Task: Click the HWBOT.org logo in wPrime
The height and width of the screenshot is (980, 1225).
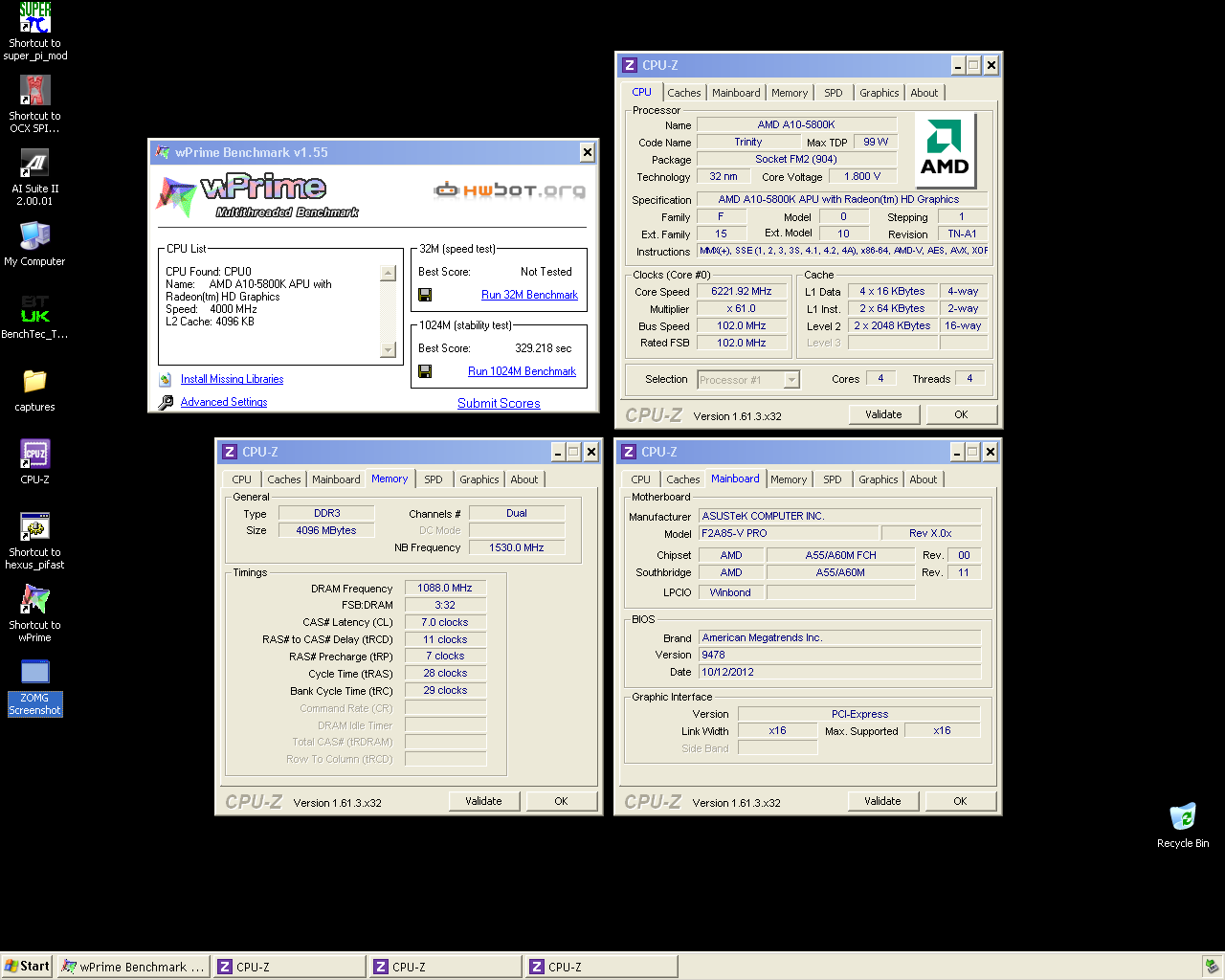Action: [x=509, y=189]
